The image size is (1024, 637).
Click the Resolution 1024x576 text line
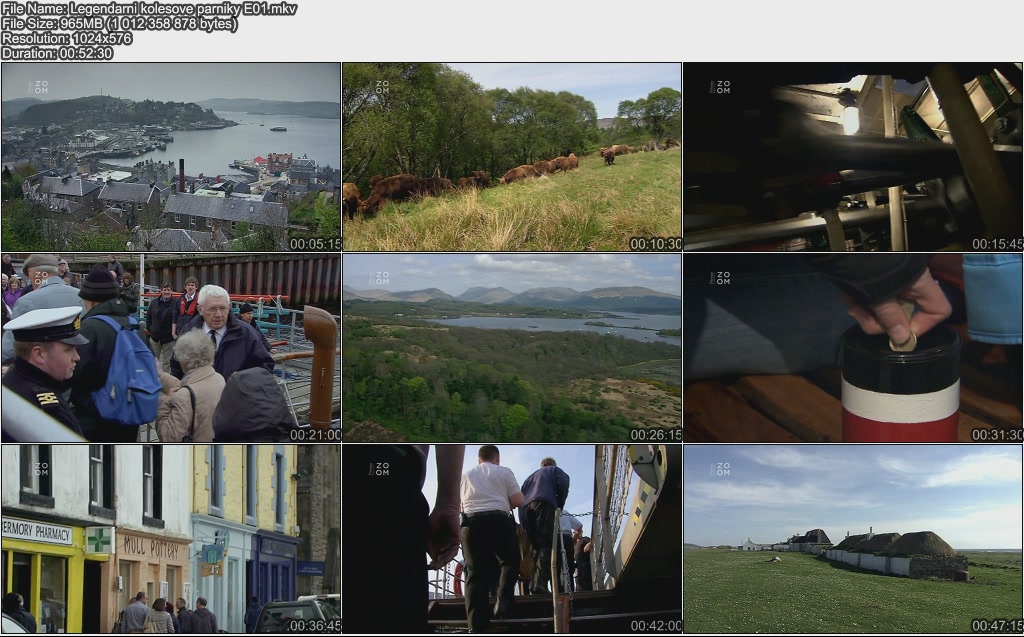point(67,38)
